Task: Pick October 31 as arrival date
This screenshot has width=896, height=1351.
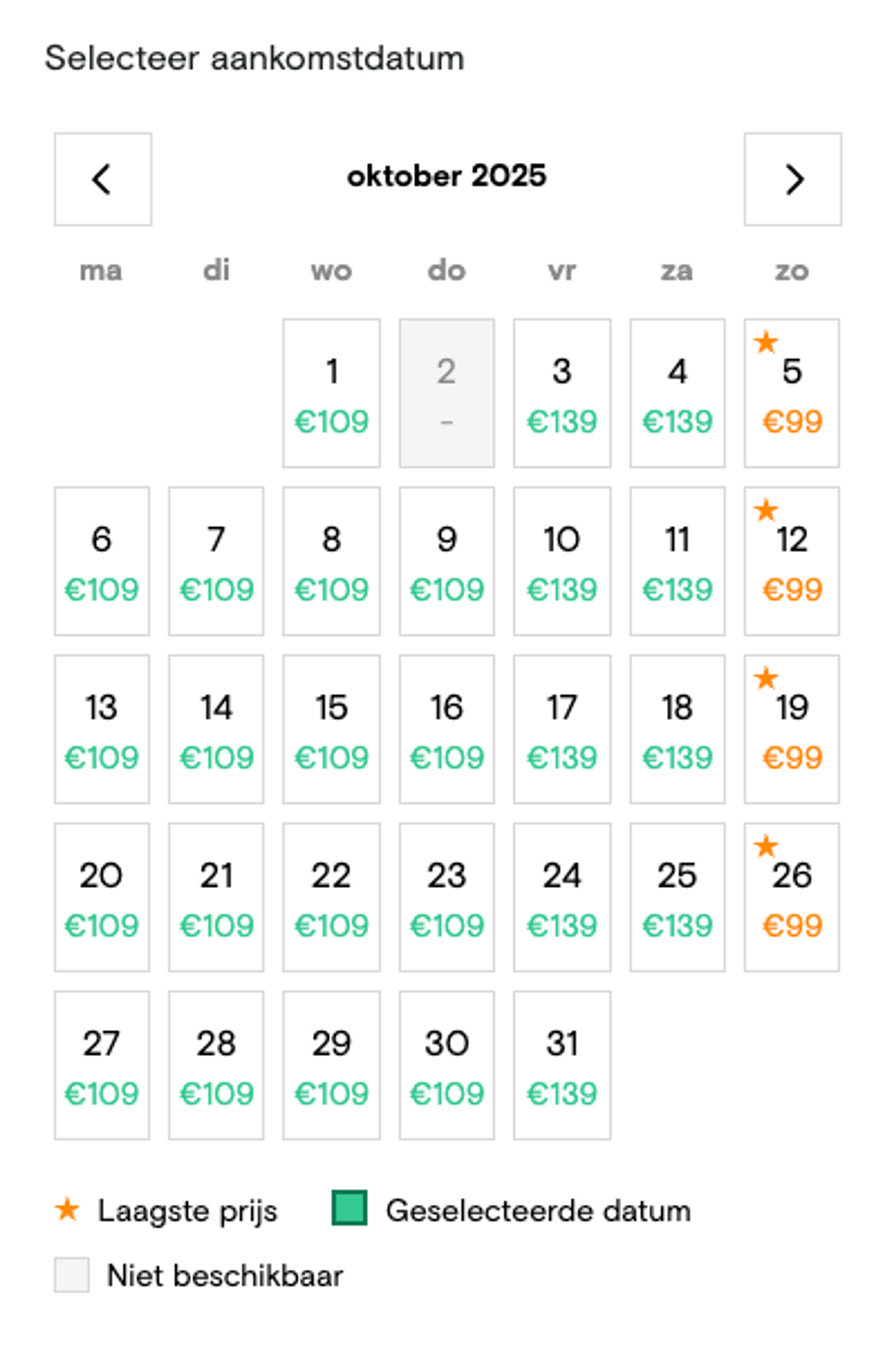Action: [562, 1065]
